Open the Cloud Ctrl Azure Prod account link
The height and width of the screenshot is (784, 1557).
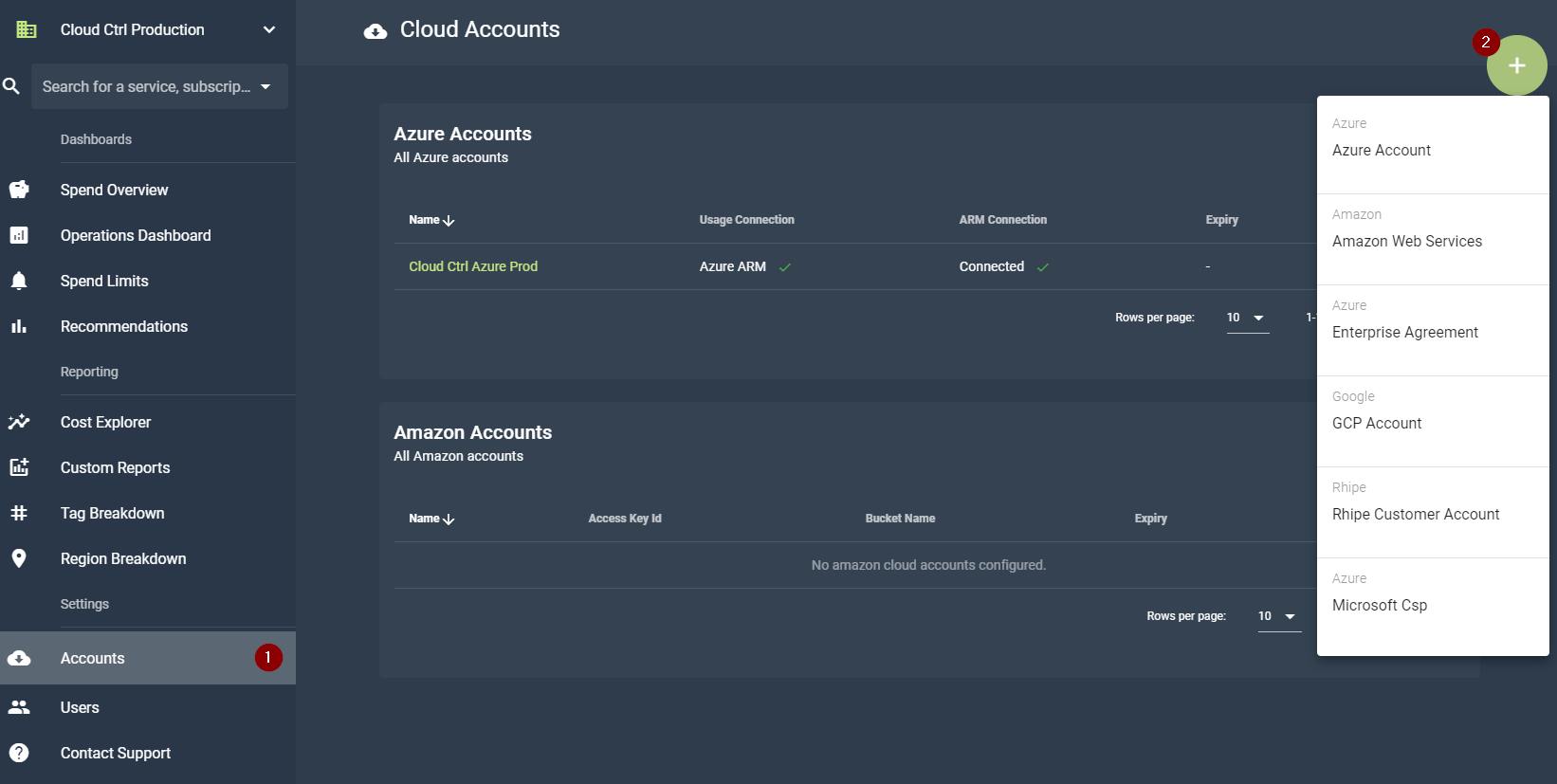pos(473,266)
